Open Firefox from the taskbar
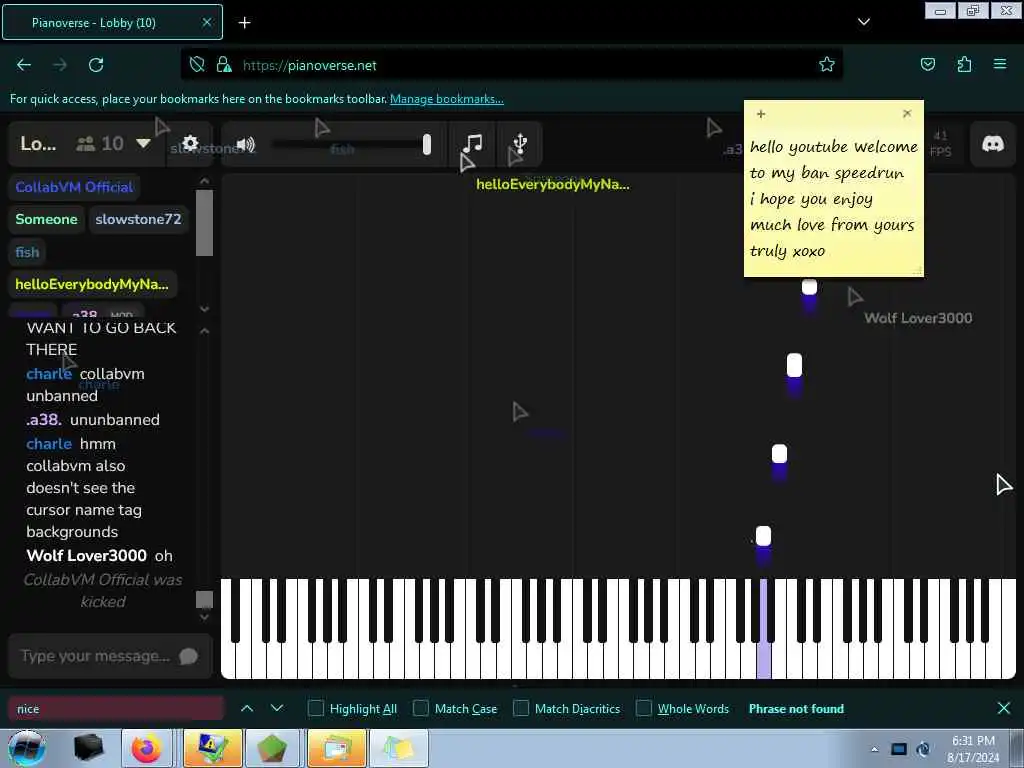Image resolution: width=1024 pixels, height=768 pixels. (x=146, y=748)
